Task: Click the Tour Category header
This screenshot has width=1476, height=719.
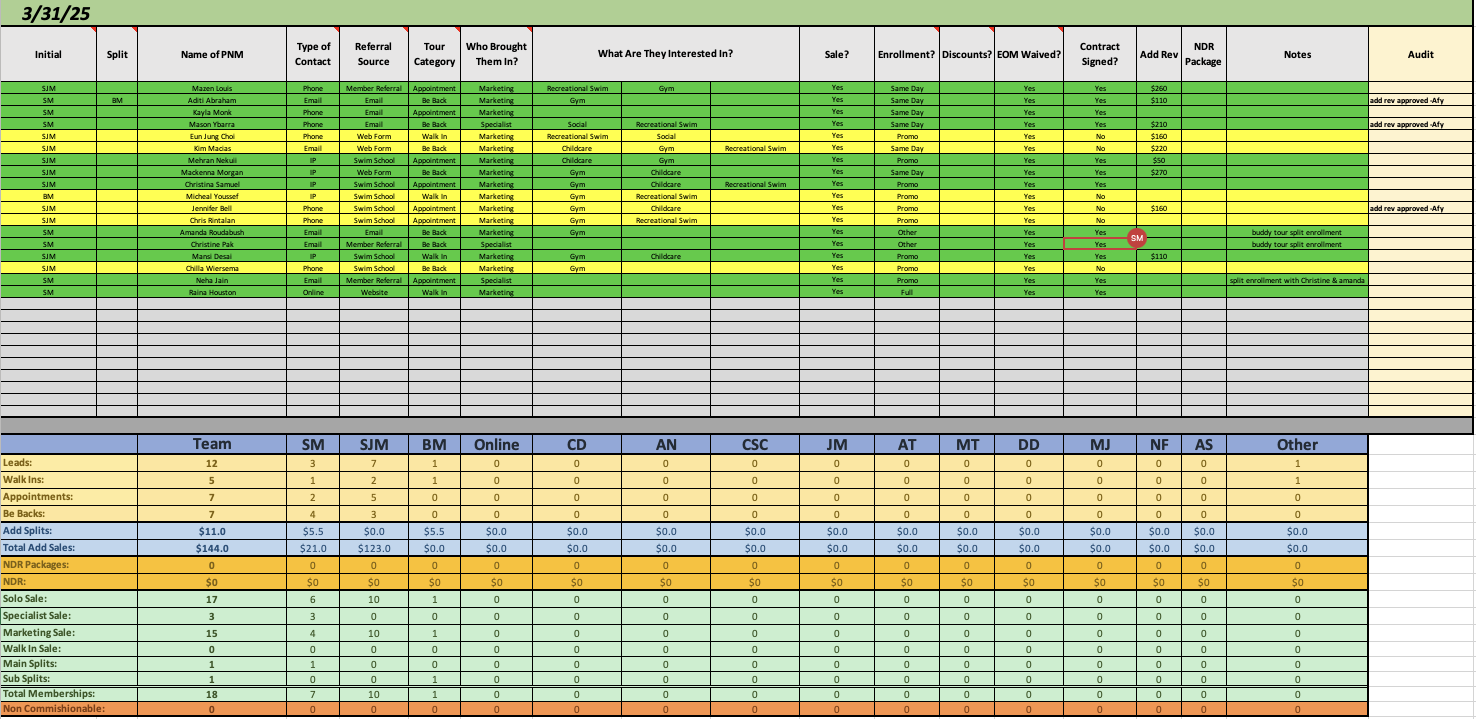Action: coord(435,55)
